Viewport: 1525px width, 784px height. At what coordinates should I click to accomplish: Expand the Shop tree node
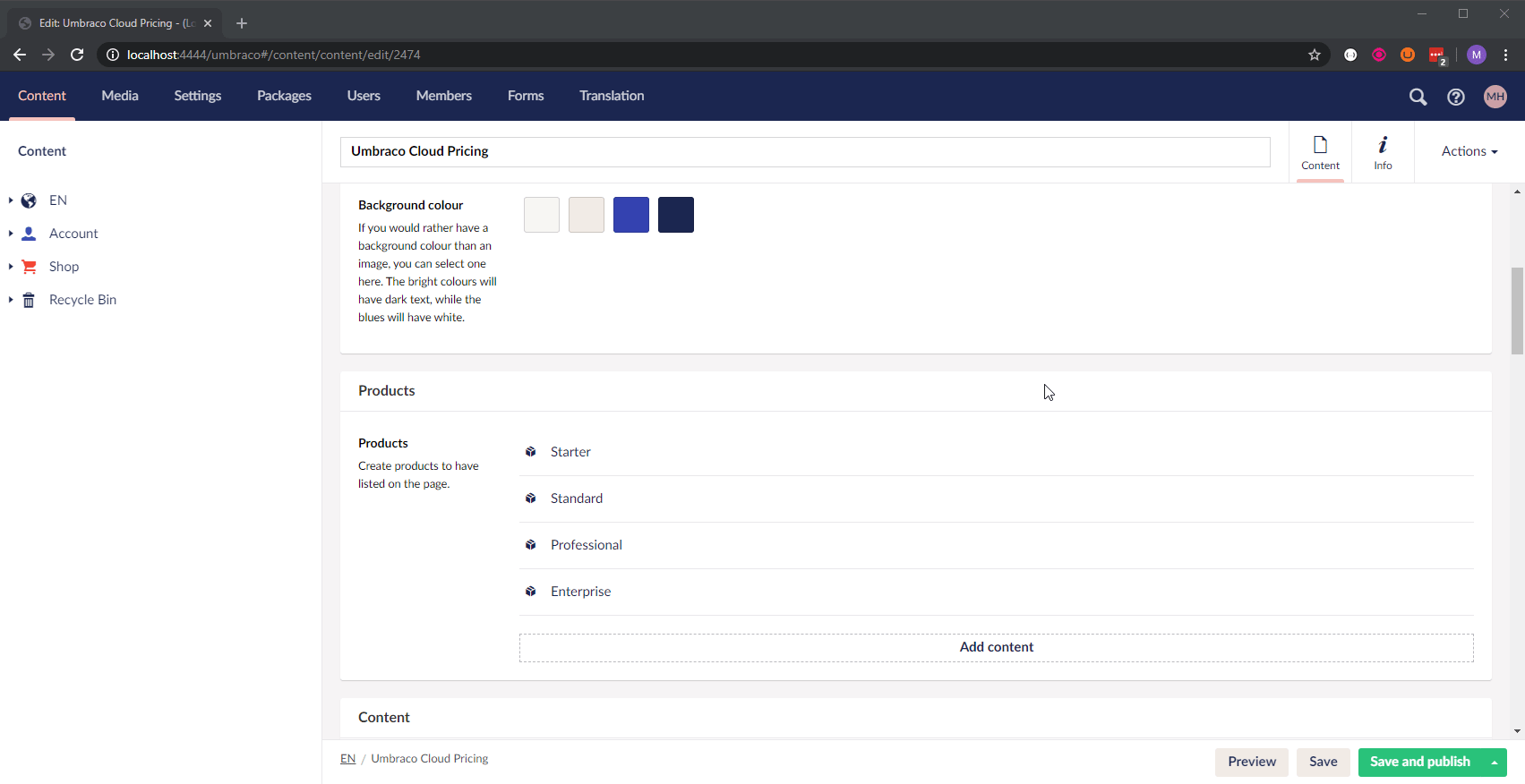(11, 267)
